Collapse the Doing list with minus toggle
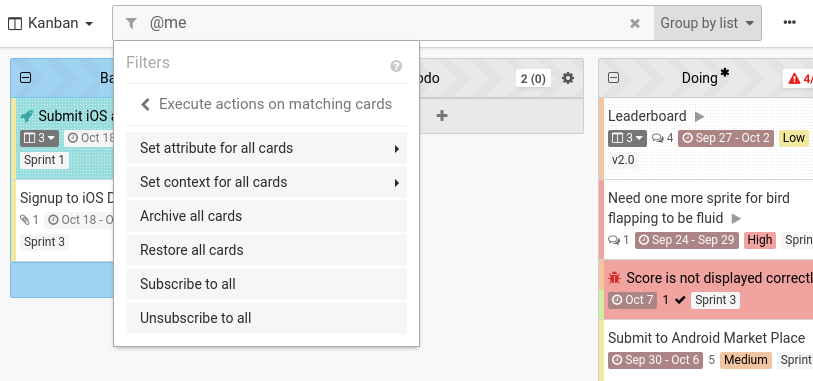Screen dimensions: 813x381 click(x=613, y=78)
